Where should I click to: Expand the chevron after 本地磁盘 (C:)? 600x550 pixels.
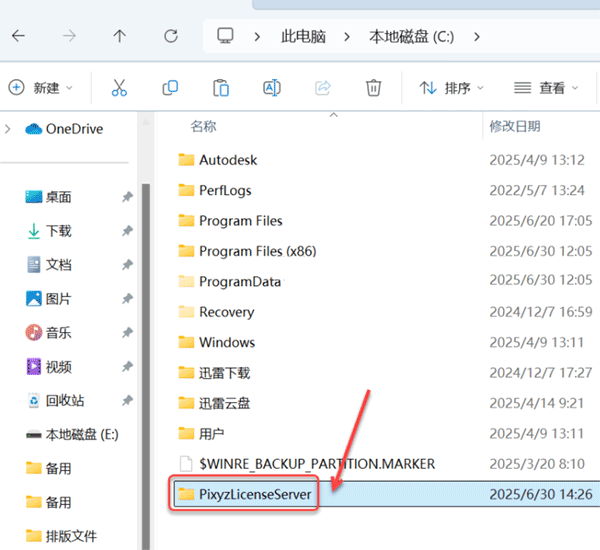[476, 37]
